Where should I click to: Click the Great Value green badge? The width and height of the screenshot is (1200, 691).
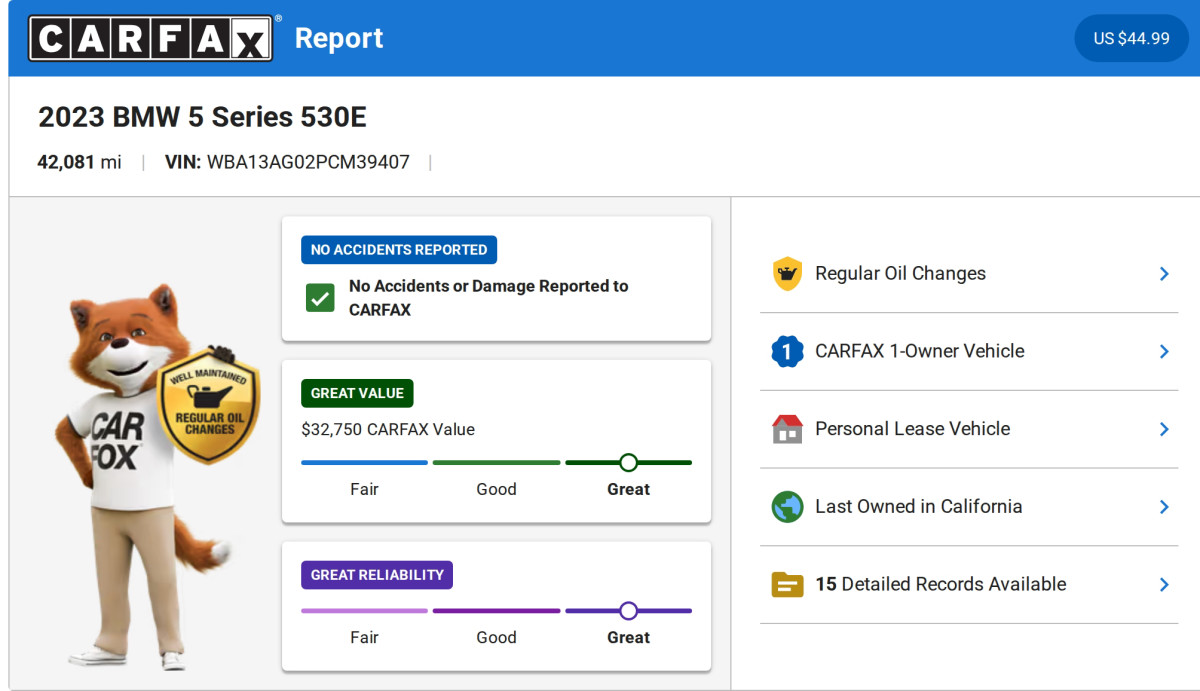(357, 393)
